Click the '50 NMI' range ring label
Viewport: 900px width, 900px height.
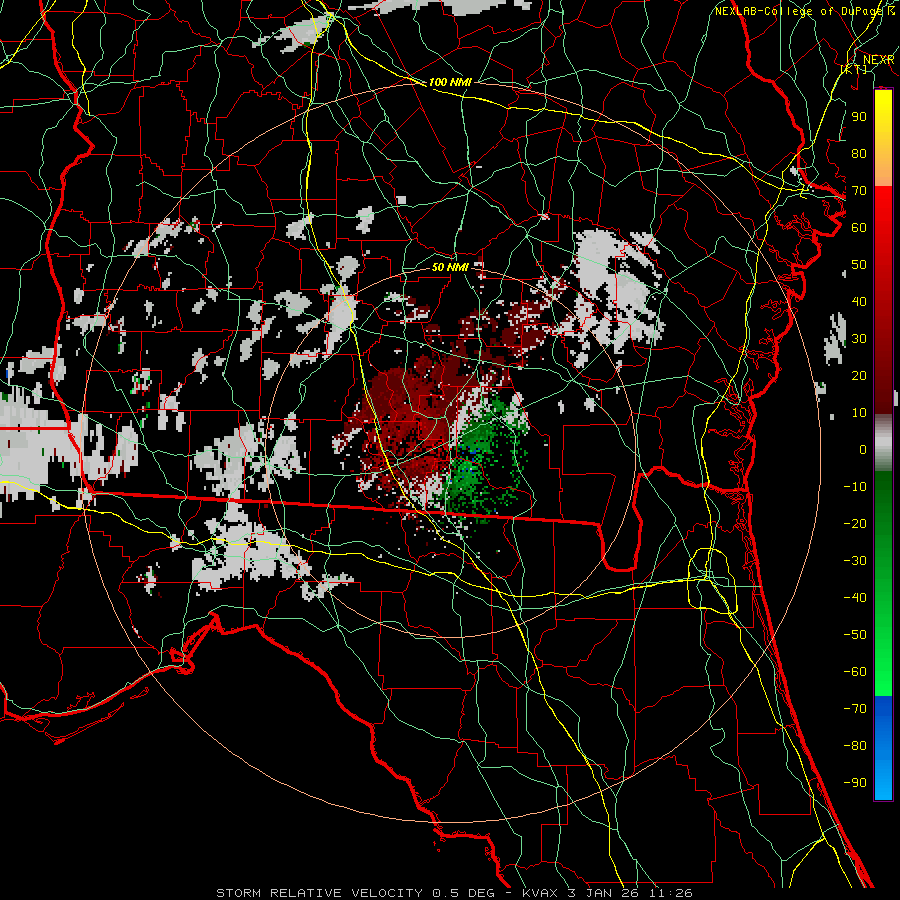tap(450, 267)
